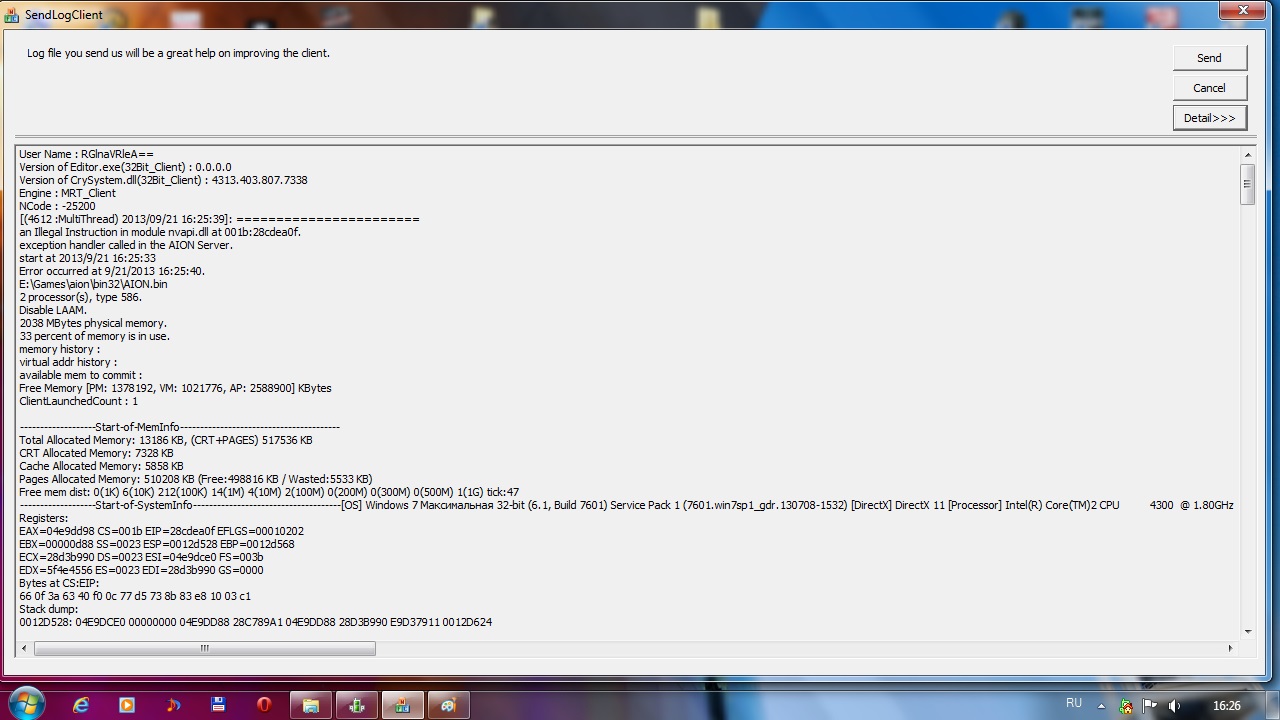Click the 'memory history :' line
Viewport: 1280px width, 720px height.
pos(59,349)
